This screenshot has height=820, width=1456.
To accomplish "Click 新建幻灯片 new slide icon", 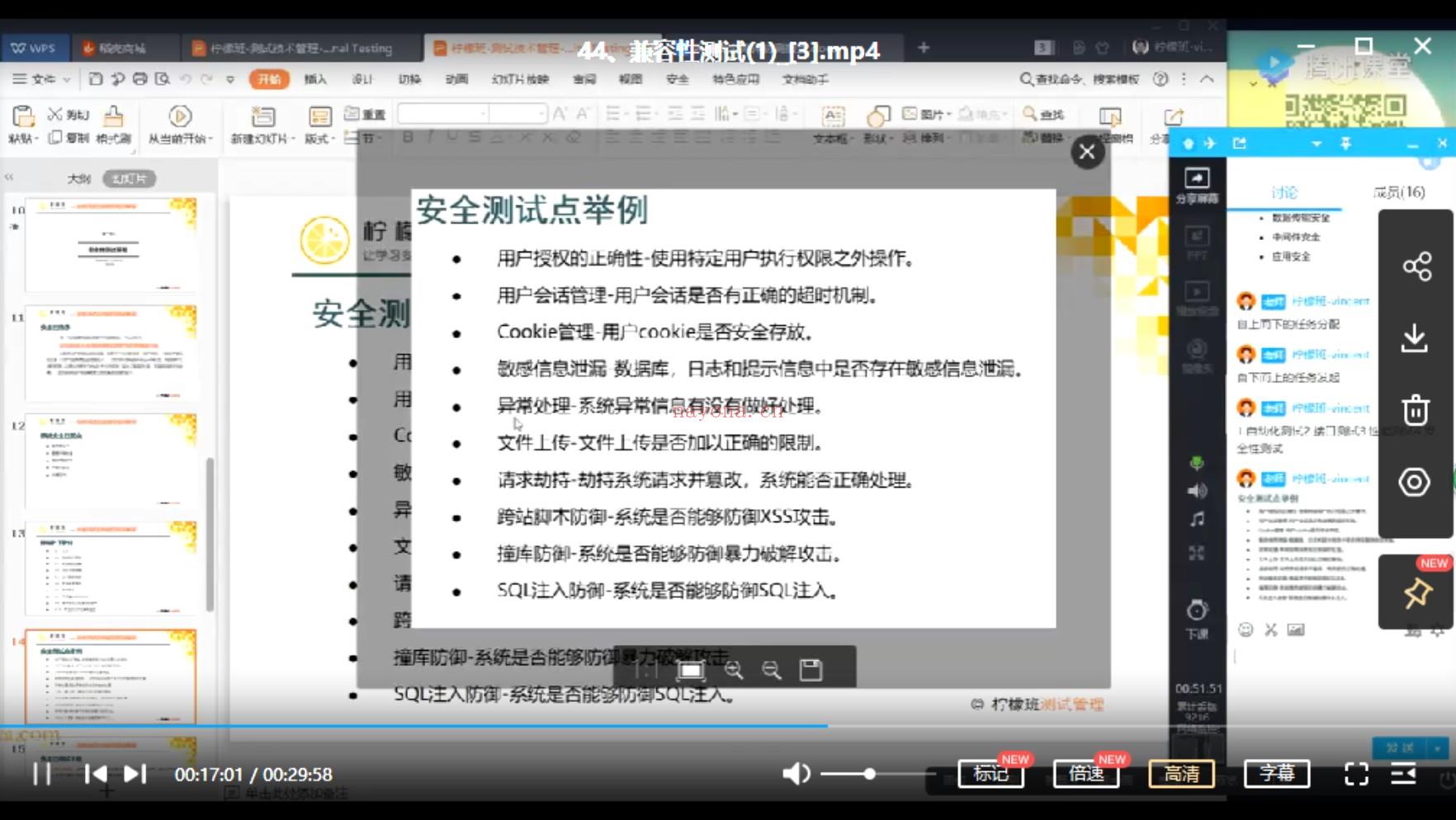I will tap(262, 117).
